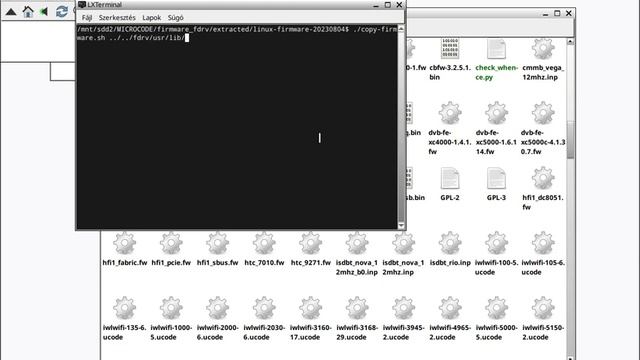Image resolution: width=640 pixels, height=360 pixels.
Task: Maximize the file manager window
Action: pos(557,13)
